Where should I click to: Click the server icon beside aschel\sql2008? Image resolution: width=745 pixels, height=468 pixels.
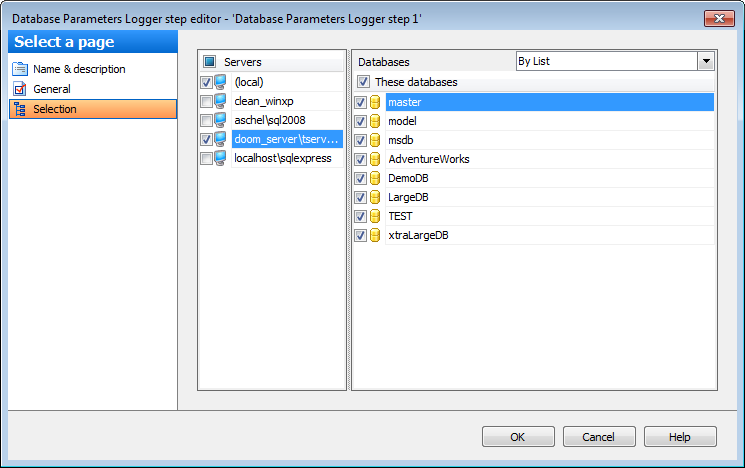point(220,120)
